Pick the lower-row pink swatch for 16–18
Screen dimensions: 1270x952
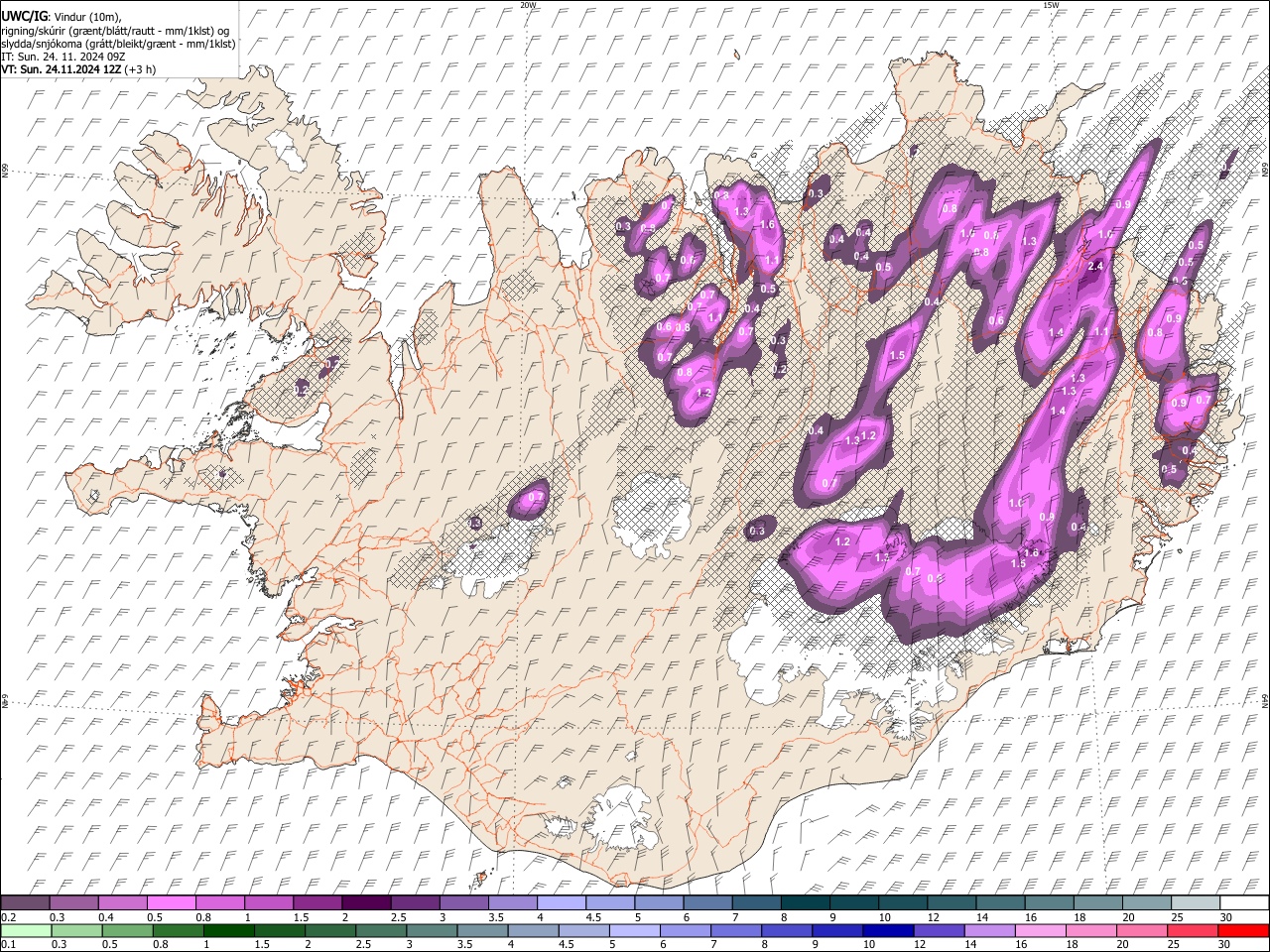point(1041,930)
